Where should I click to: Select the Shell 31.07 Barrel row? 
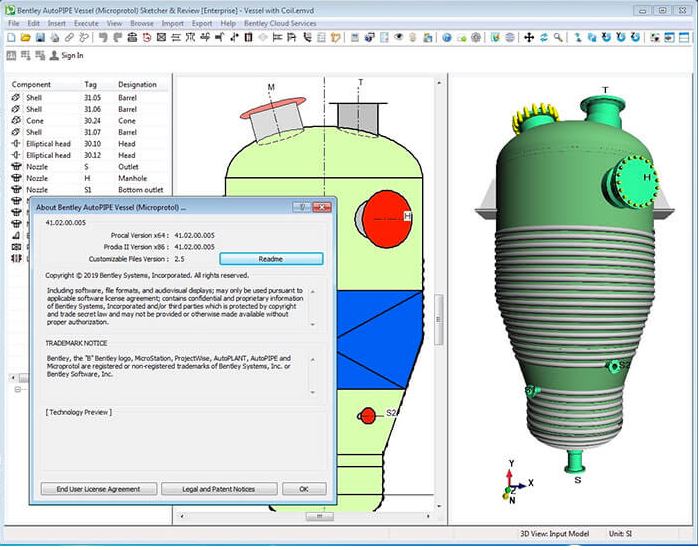(x=88, y=132)
